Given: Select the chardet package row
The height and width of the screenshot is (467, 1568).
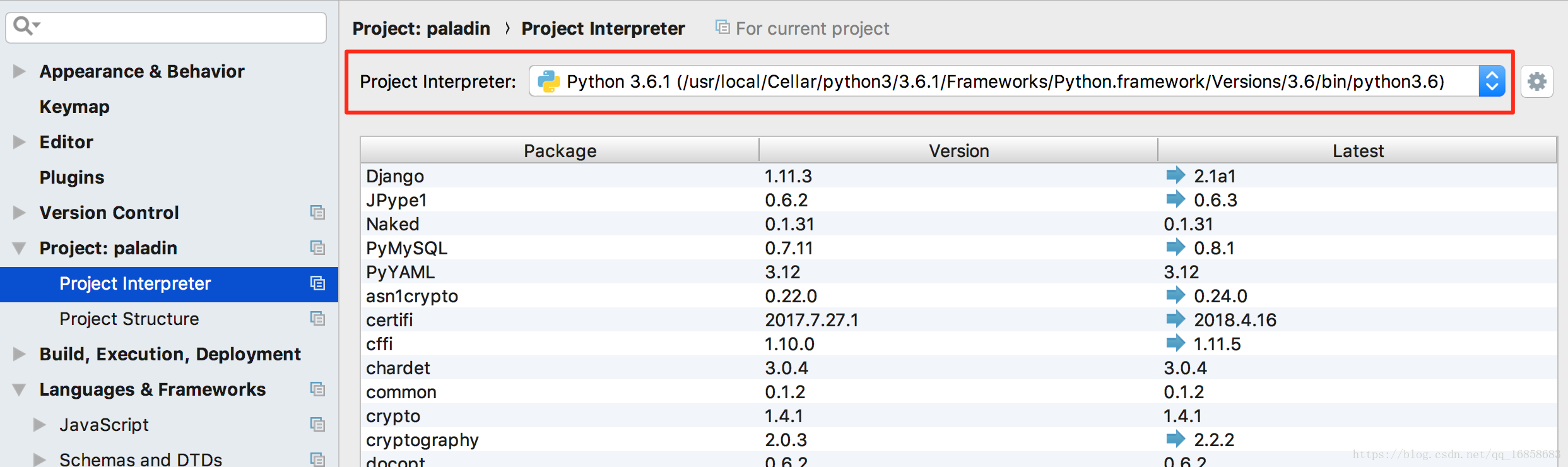Looking at the screenshot, I should click(x=958, y=368).
